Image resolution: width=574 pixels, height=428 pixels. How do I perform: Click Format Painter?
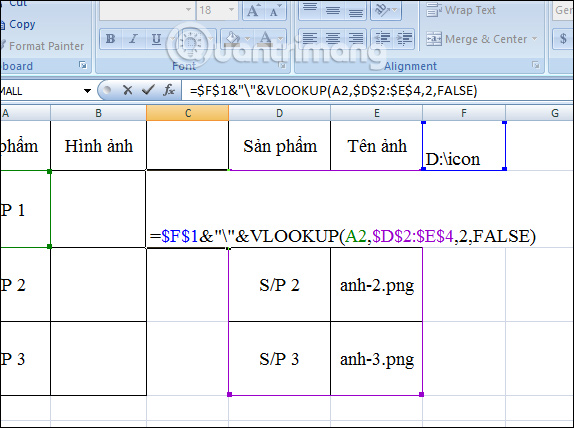[x=43, y=46]
